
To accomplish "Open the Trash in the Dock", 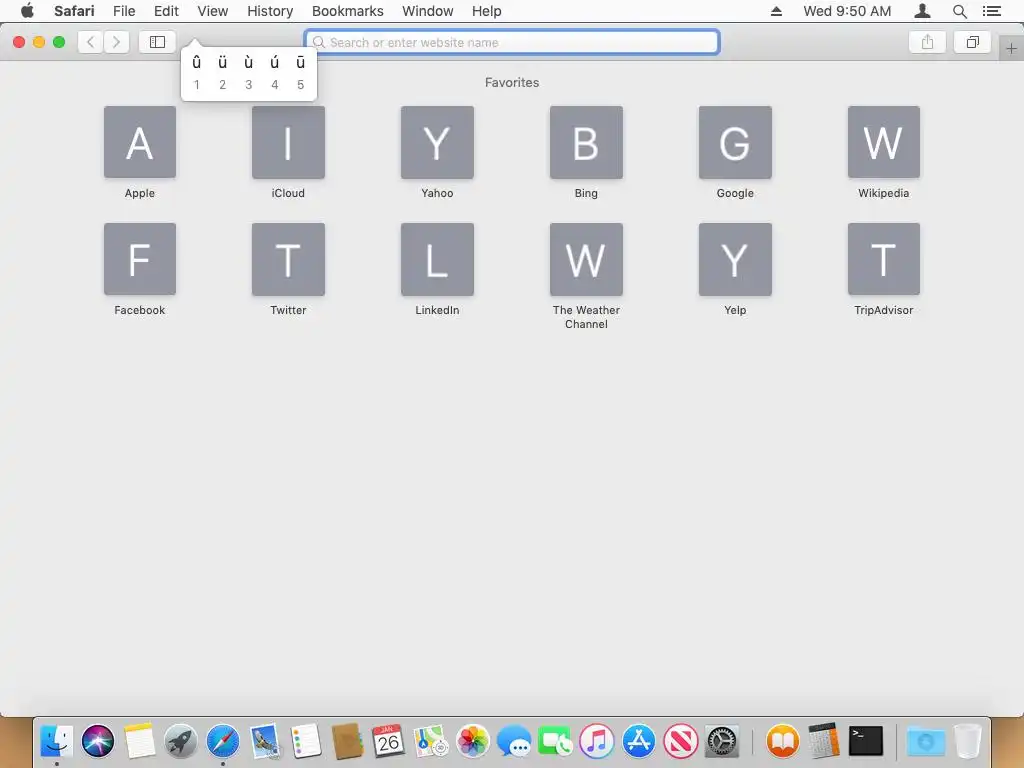I will (967, 741).
